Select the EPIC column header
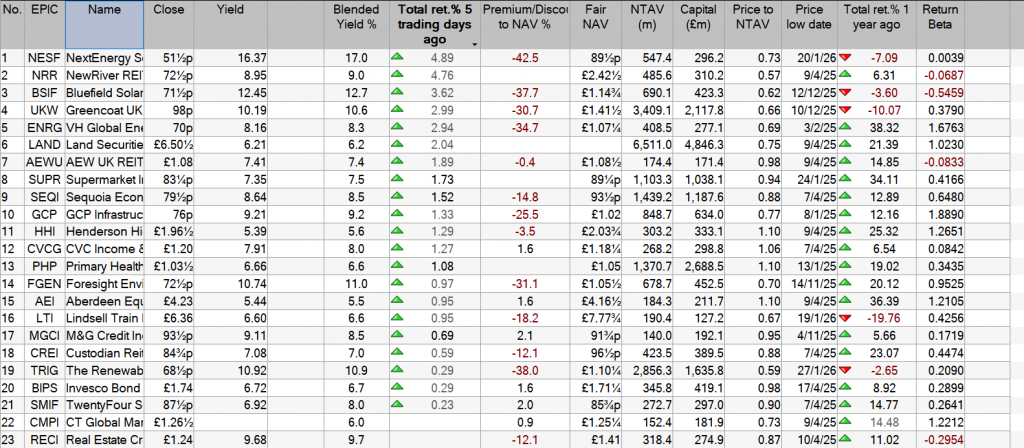The height and width of the screenshot is (448, 1024). (x=43, y=9)
